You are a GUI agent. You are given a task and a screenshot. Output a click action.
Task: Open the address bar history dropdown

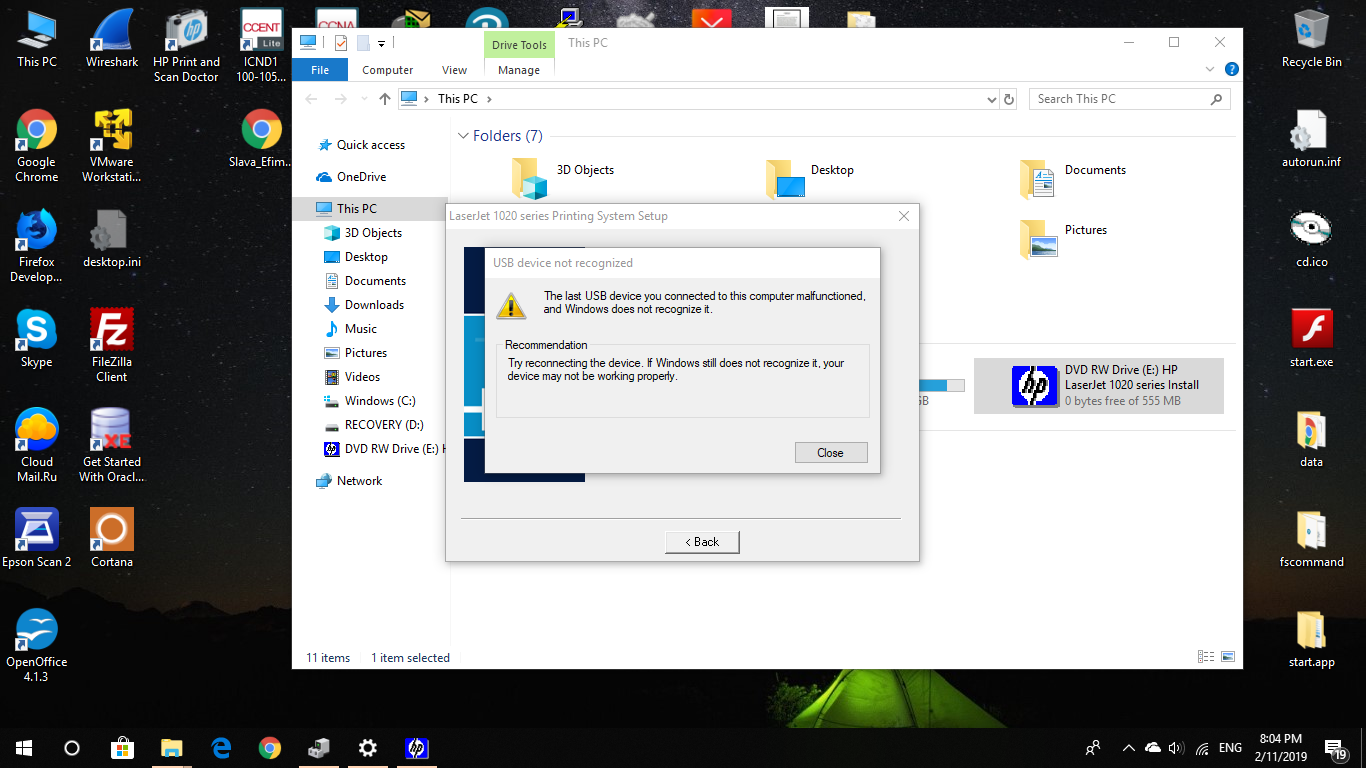(991, 99)
